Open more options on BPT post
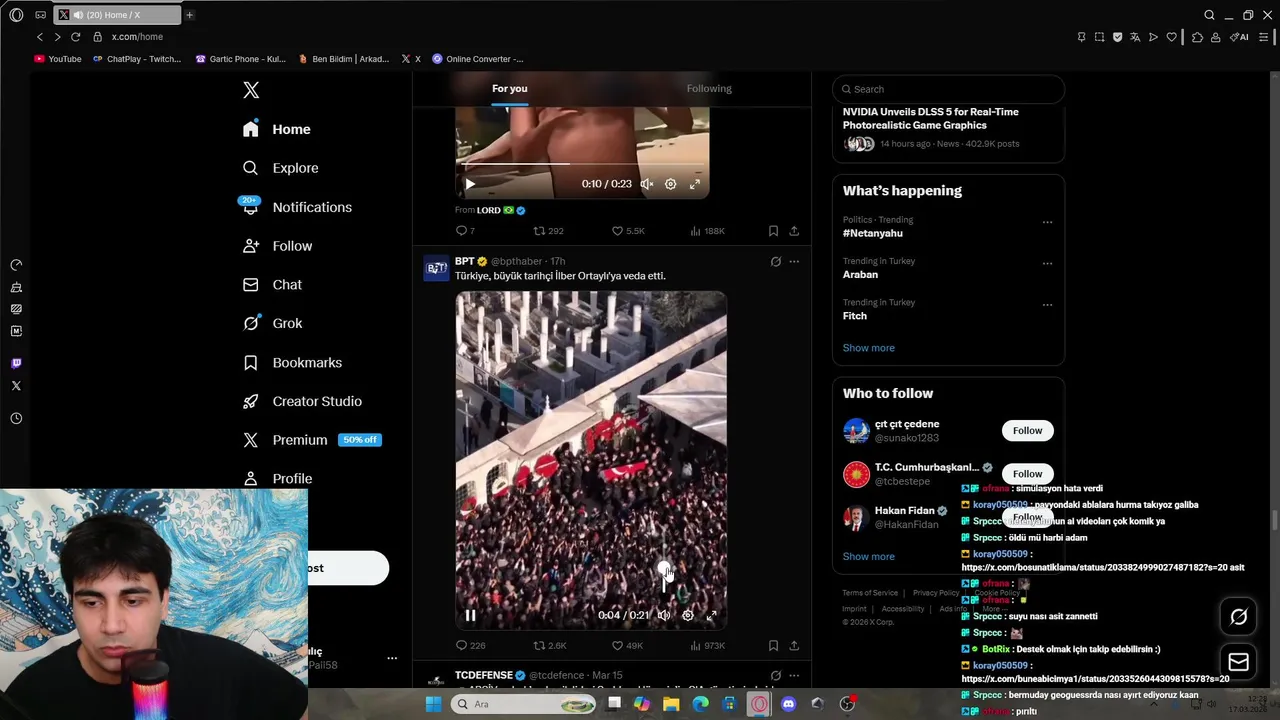Image resolution: width=1280 pixels, height=720 pixels. coord(794,262)
